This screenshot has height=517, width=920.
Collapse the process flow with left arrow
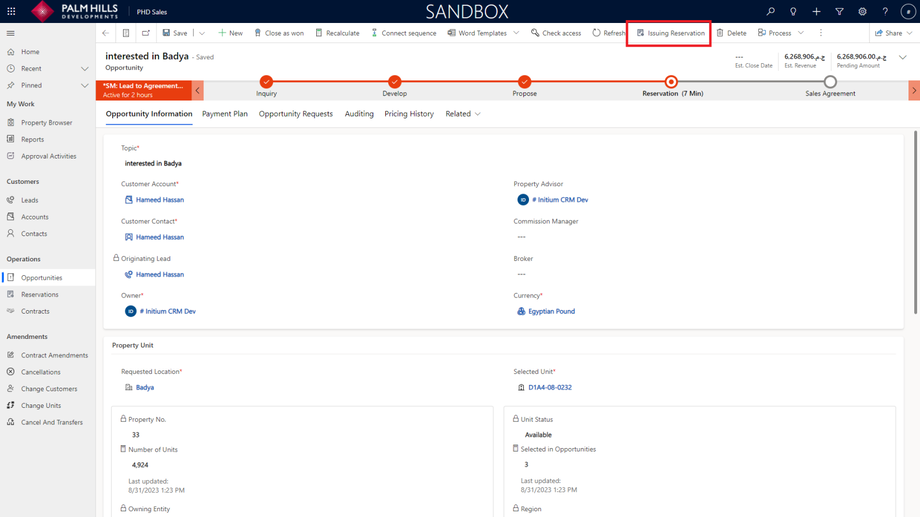pyautogui.click(x=198, y=90)
